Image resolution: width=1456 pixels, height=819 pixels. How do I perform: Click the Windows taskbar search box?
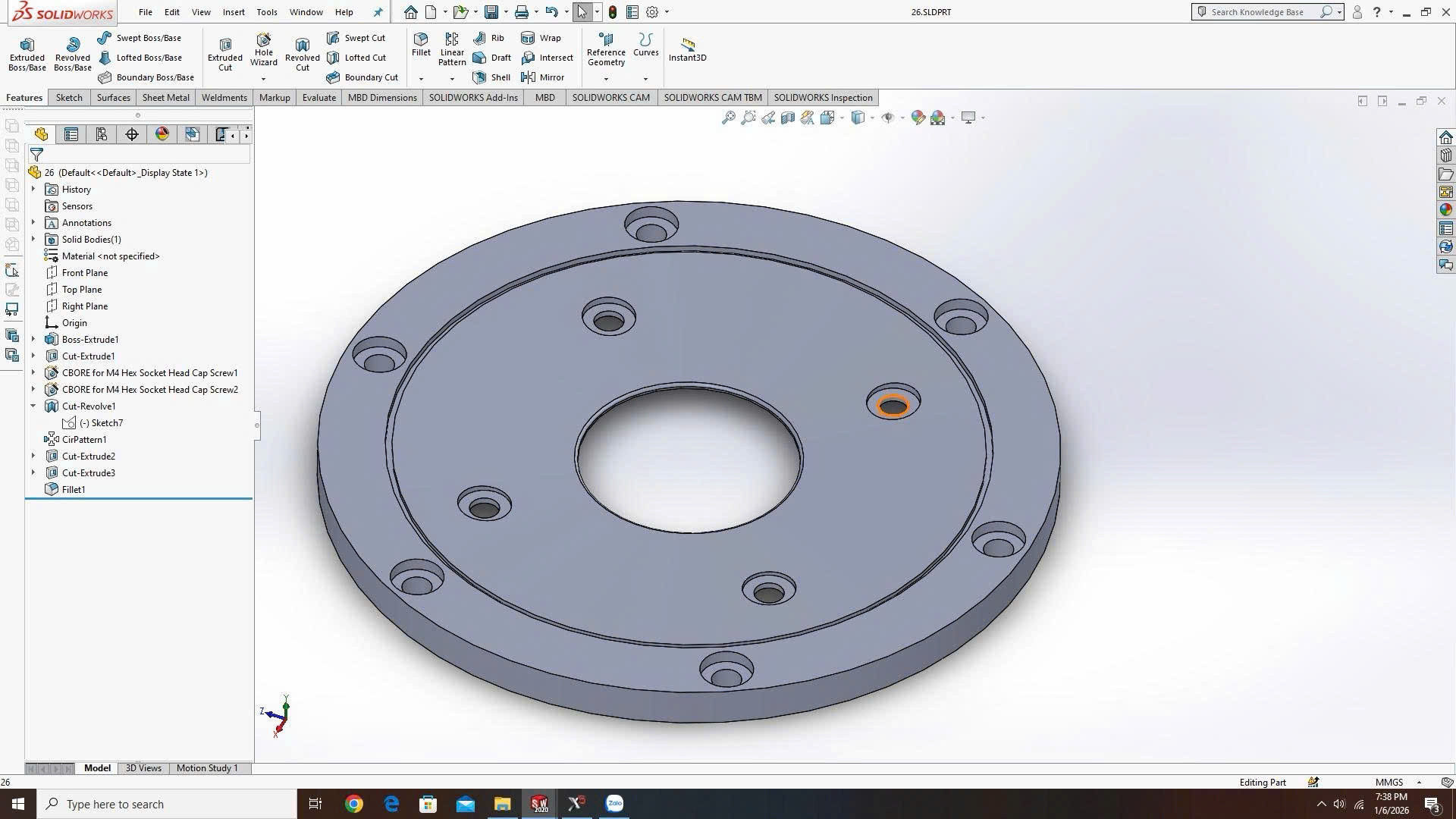(x=167, y=804)
